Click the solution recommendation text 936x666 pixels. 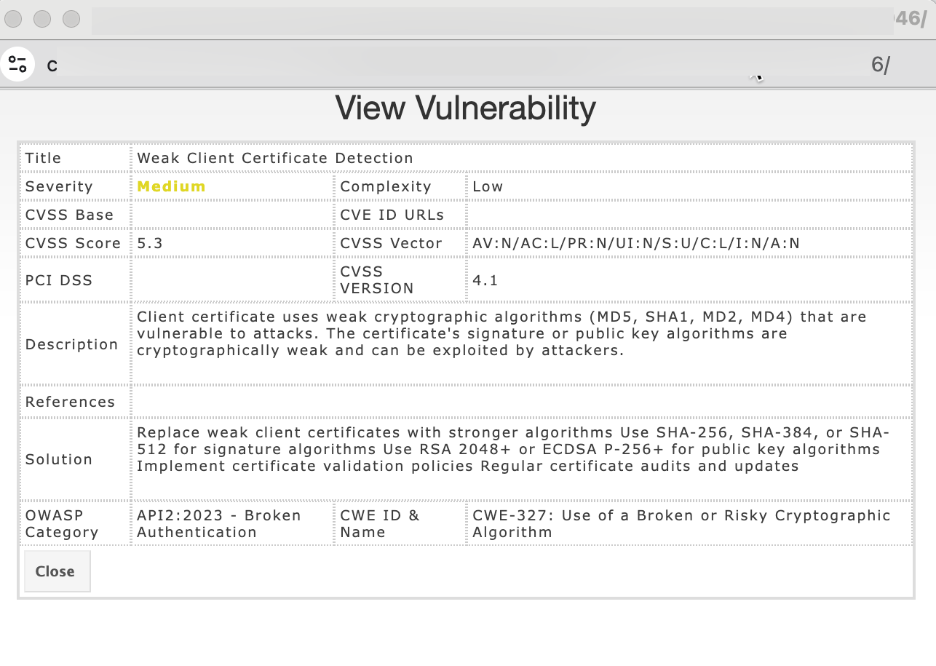(x=512, y=449)
